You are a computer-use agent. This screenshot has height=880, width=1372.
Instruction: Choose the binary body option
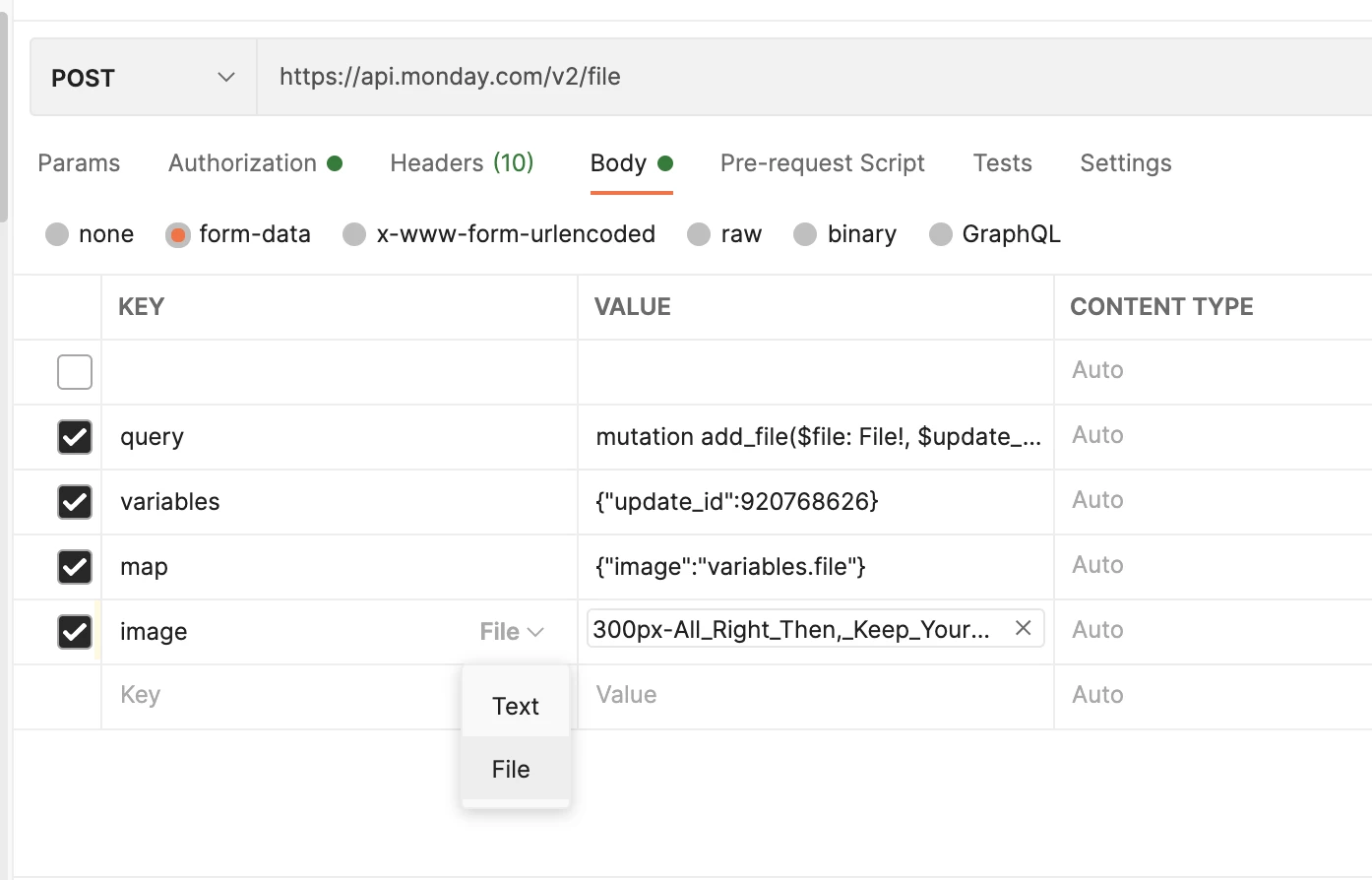coord(806,234)
